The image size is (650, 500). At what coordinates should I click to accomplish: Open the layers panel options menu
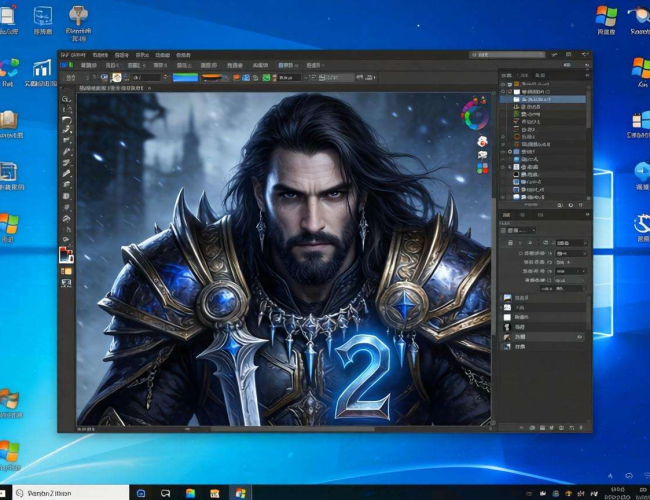pos(587,75)
